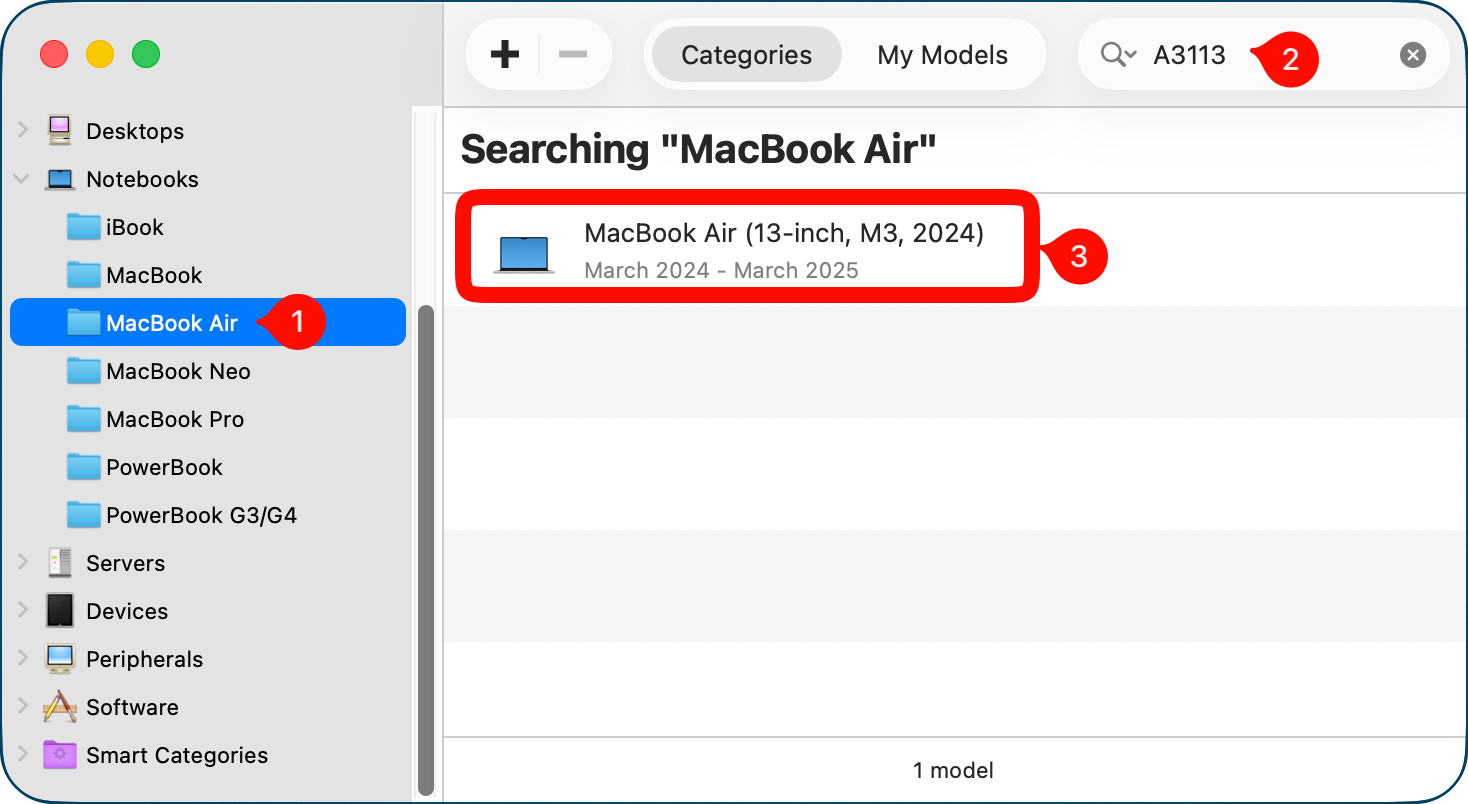This screenshot has height=804, width=1468.
Task: Select the Smart Categories label
Action: 177,755
